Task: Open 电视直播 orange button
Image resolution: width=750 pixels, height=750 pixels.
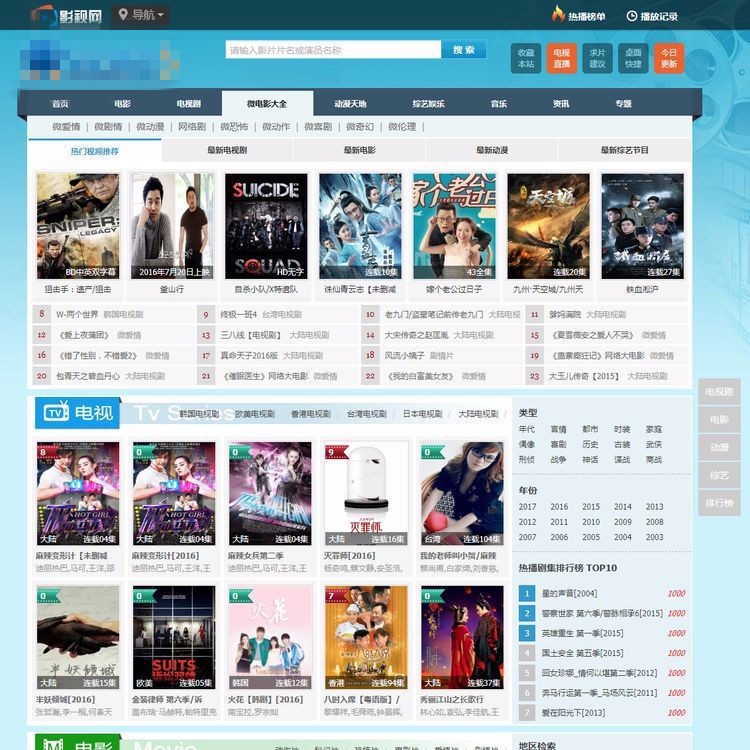Action: point(562,58)
